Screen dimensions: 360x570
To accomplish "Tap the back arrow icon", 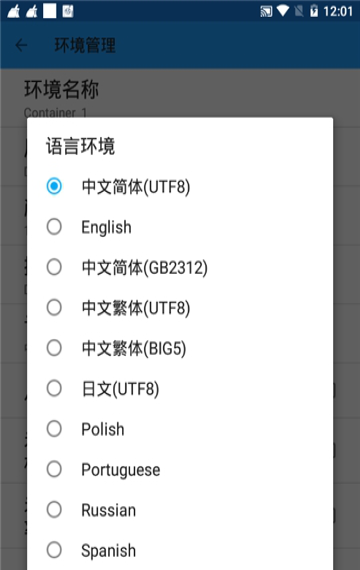I will click(x=21, y=45).
